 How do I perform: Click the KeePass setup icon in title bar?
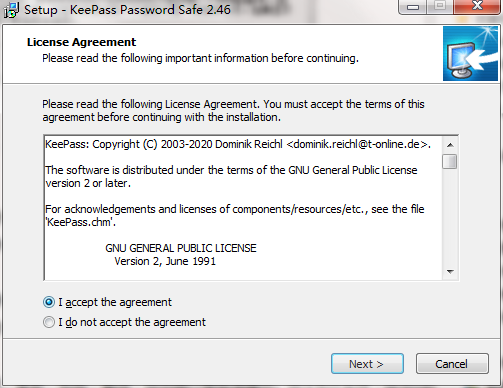11,9
